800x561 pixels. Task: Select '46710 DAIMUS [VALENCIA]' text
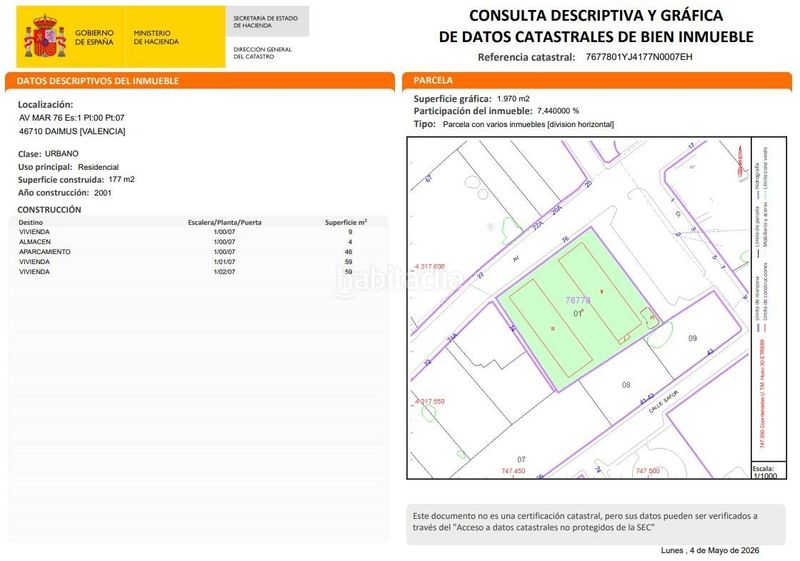tap(72, 131)
